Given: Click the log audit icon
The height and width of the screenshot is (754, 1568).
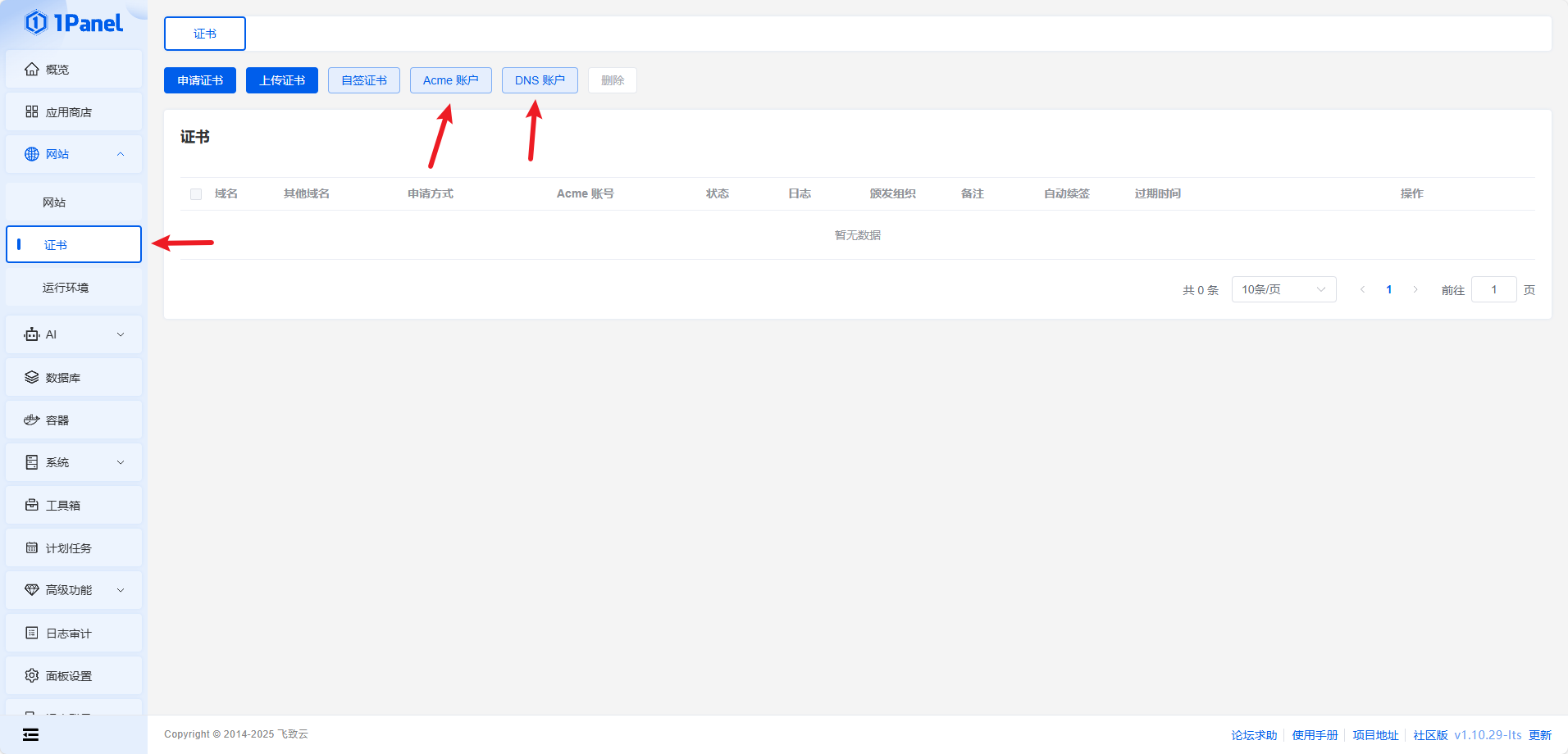Looking at the screenshot, I should [x=31, y=634].
